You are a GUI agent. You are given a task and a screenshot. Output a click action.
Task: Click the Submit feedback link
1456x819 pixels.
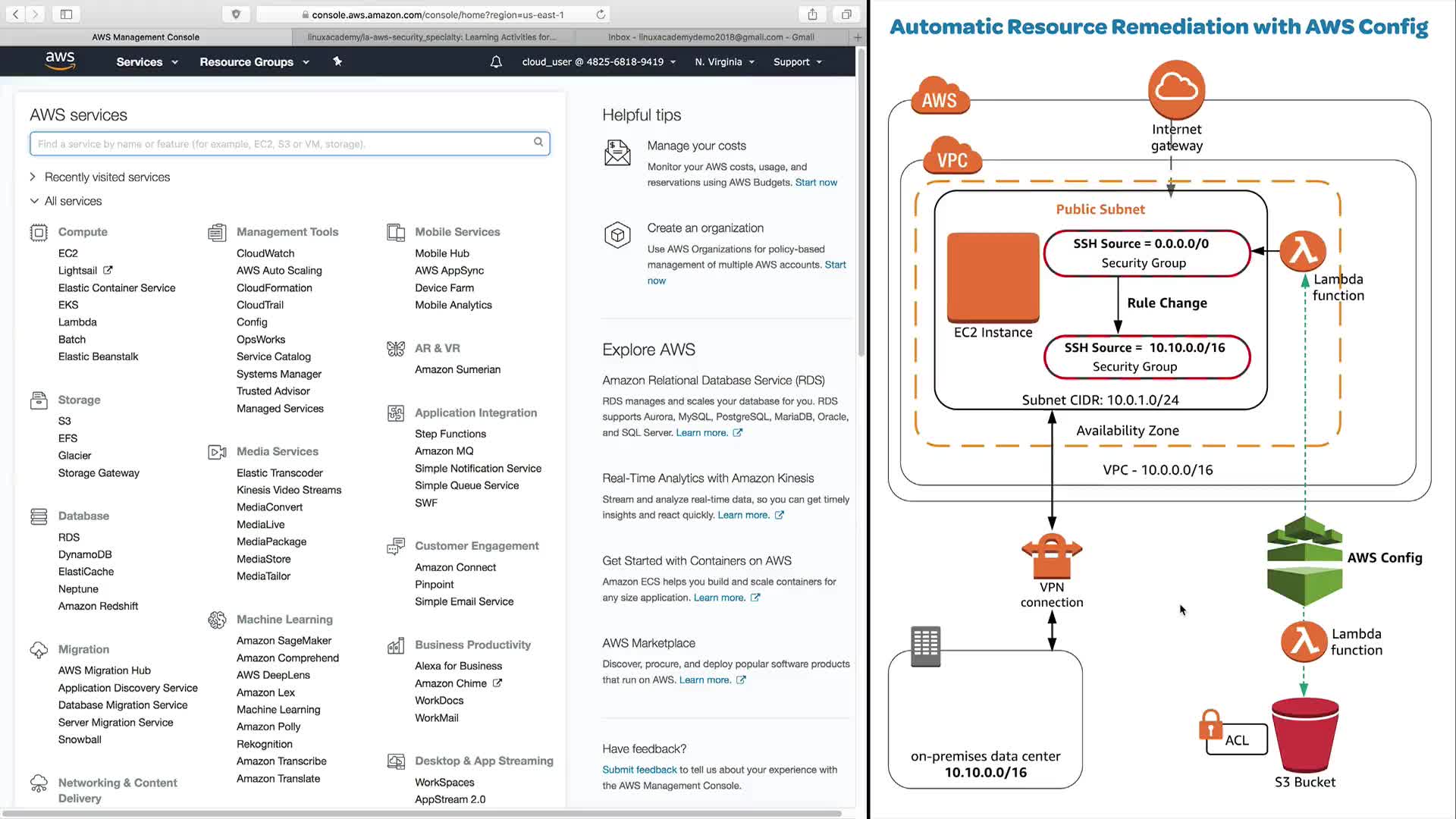(x=639, y=769)
